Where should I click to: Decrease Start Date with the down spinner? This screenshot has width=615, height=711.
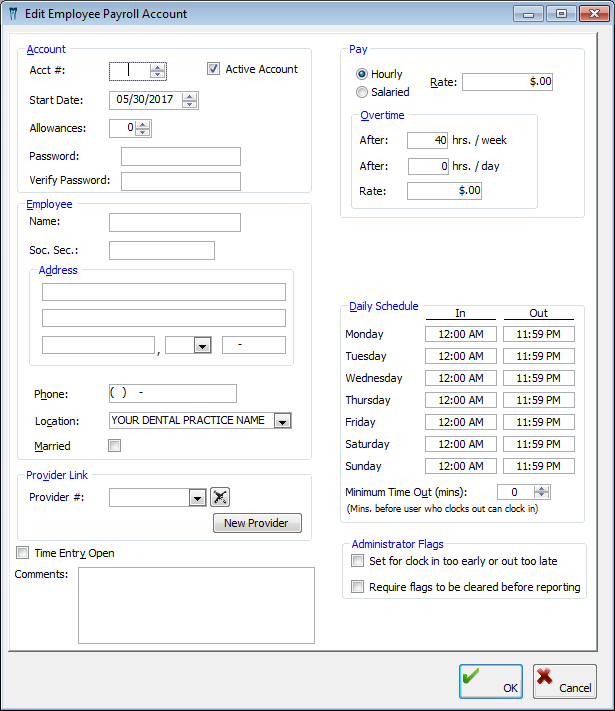(190, 104)
